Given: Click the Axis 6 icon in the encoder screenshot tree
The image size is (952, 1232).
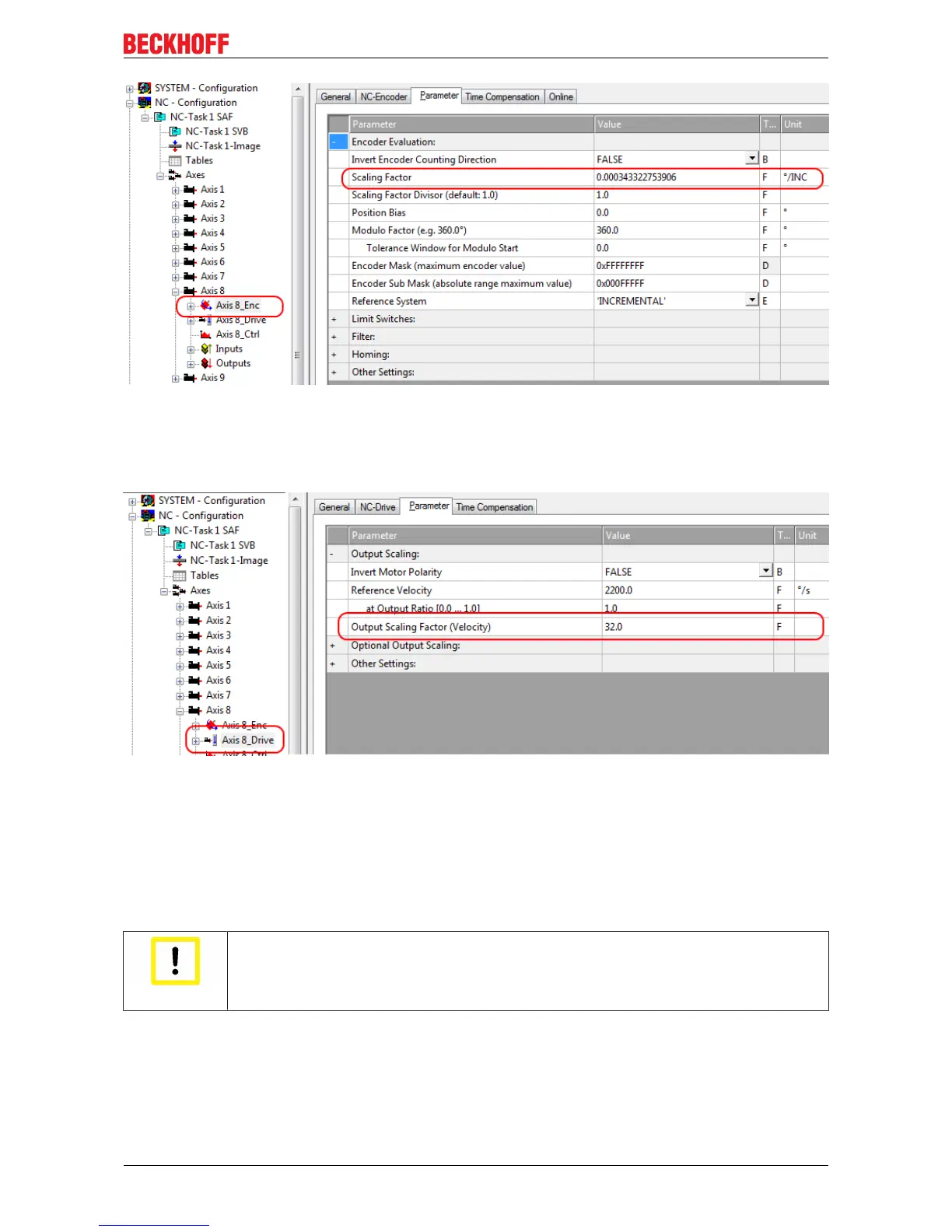Looking at the screenshot, I should [x=190, y=262].
